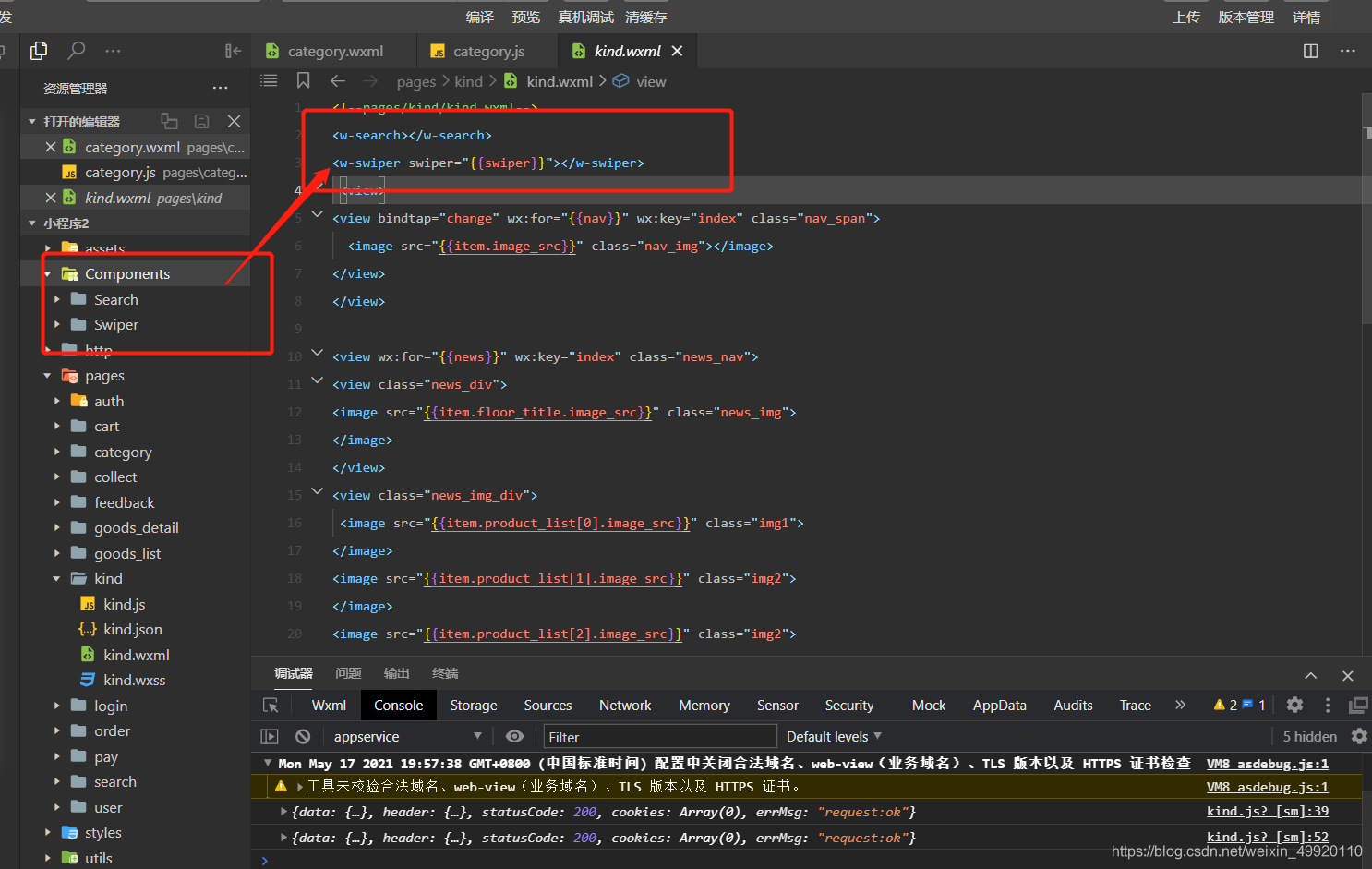Select element inspector icon in debugger
This screenshot has height=869, width=1372.
271,706
